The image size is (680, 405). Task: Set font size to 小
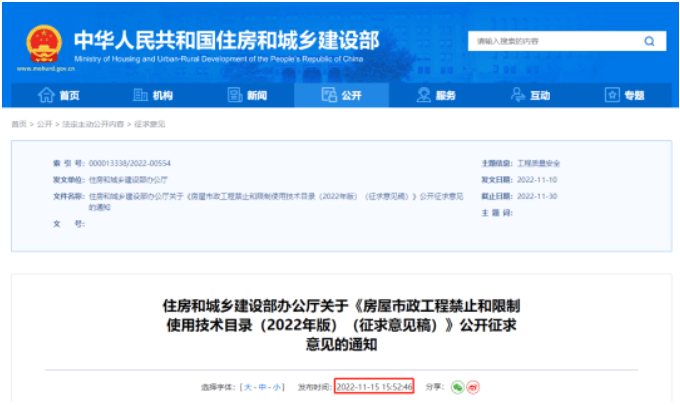point(276,387)
